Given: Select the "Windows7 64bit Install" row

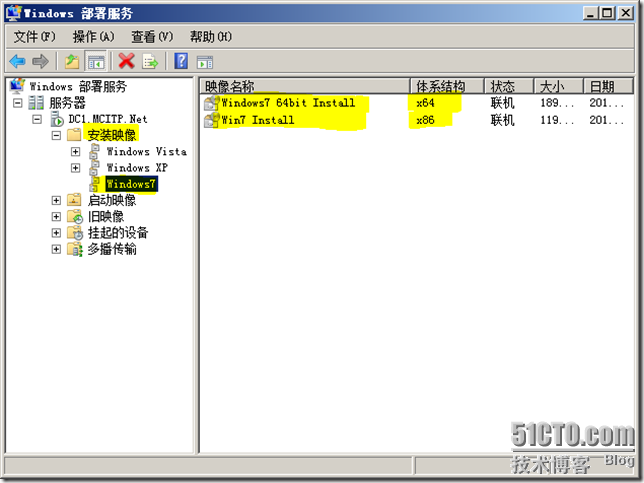Looking at the screenshot, I should point(417,103).
